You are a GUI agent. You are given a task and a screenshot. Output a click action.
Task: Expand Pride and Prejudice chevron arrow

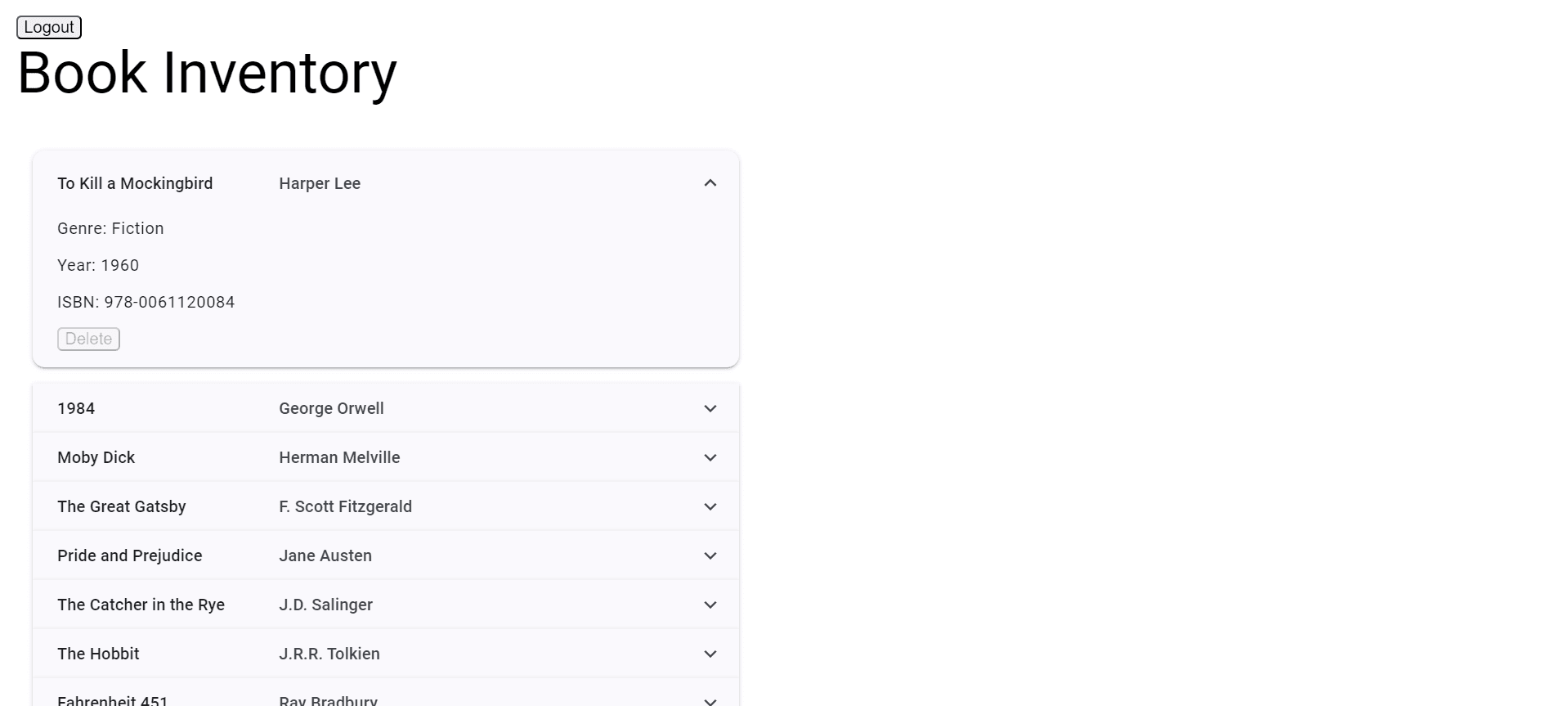pos(710,555)
